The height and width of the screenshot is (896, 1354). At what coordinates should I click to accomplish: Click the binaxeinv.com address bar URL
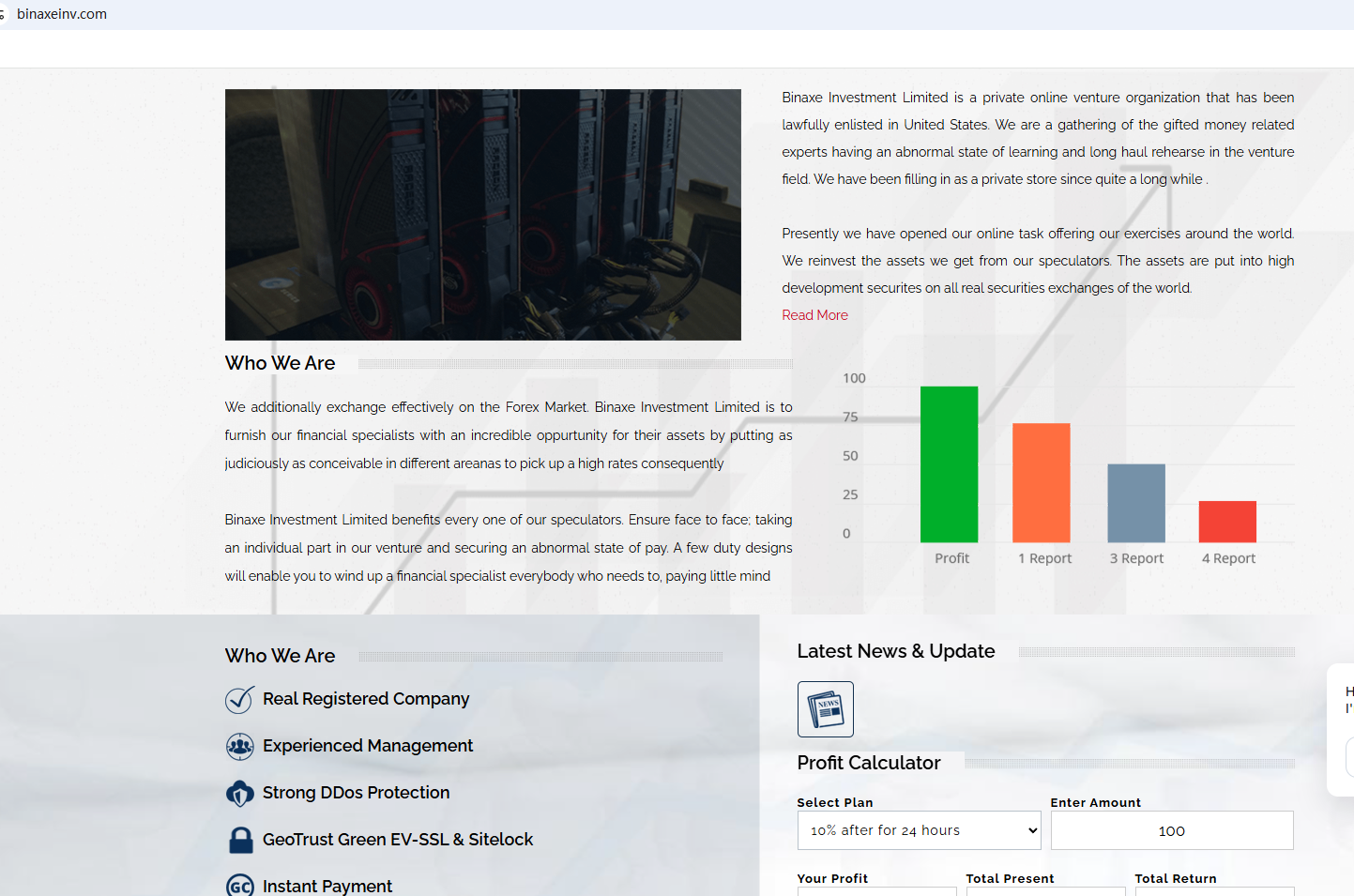[x=62, y=14]
